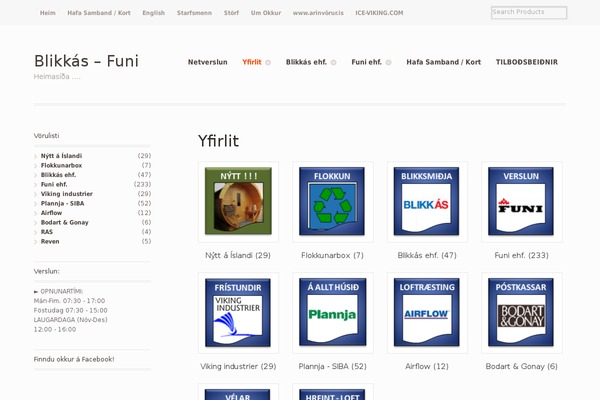Click the Viking industrier (29) caption
This screenshot has height=400, width=600.
click(238, 366)
